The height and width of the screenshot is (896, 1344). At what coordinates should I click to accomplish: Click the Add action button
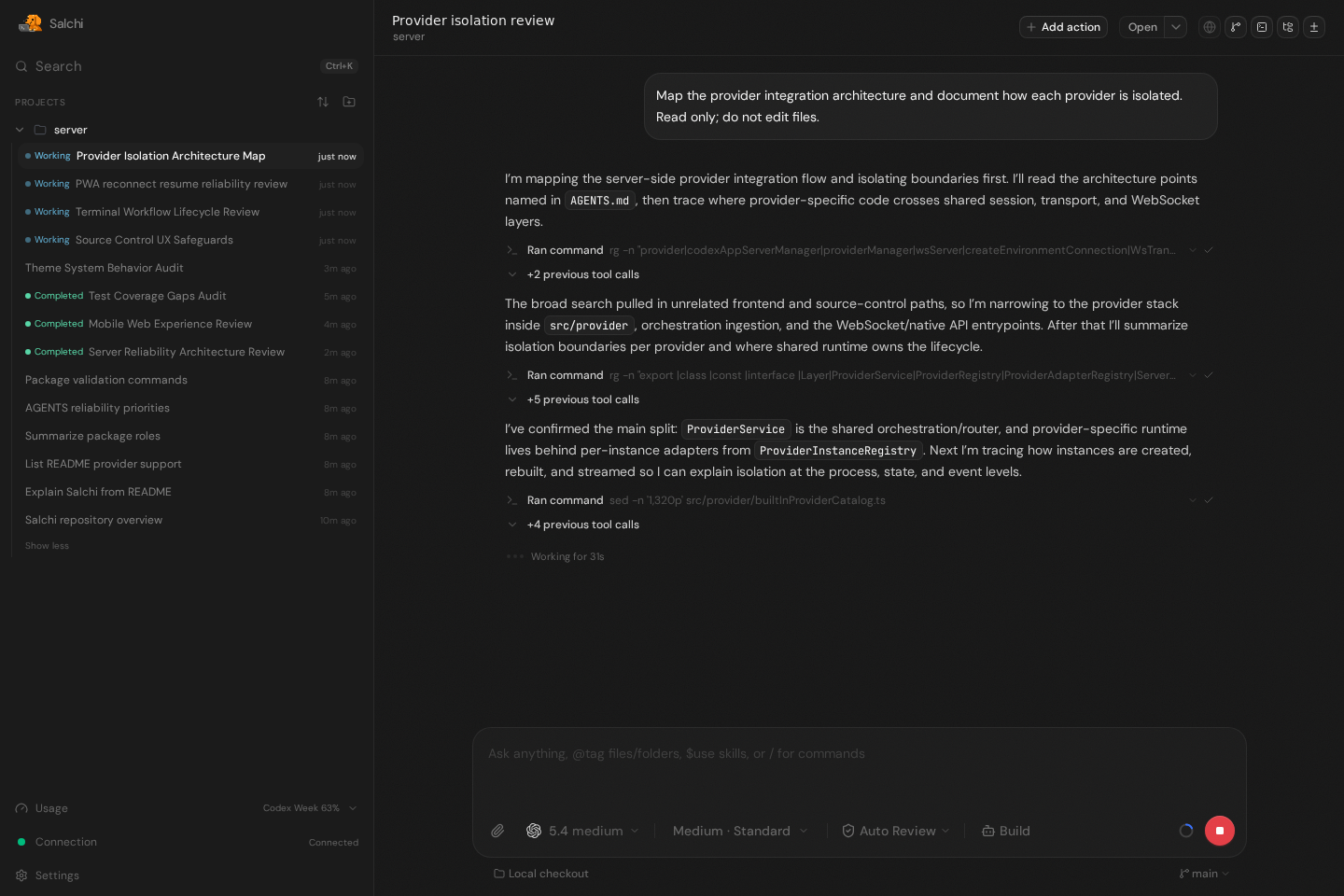point(1063,27)
